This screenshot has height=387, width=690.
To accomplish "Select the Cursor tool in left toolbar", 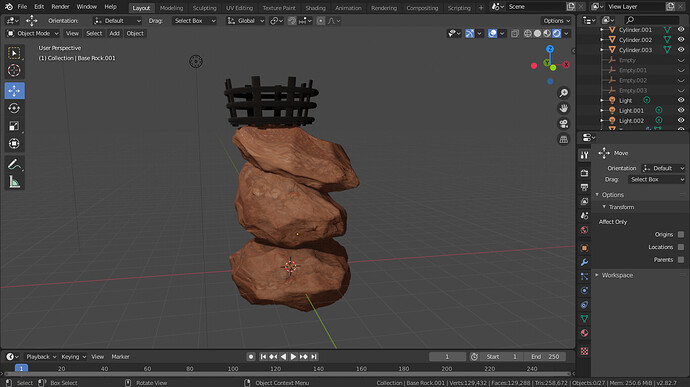I will click(x=14, y=70).
